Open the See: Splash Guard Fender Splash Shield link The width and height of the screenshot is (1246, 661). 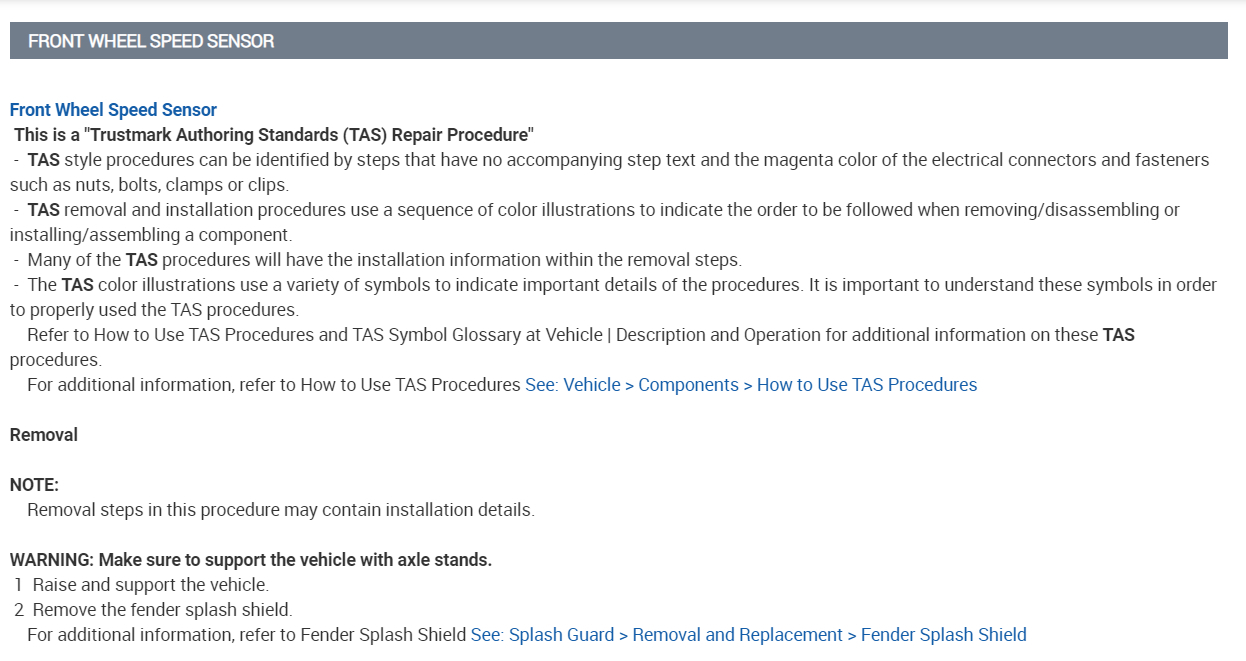748,635
